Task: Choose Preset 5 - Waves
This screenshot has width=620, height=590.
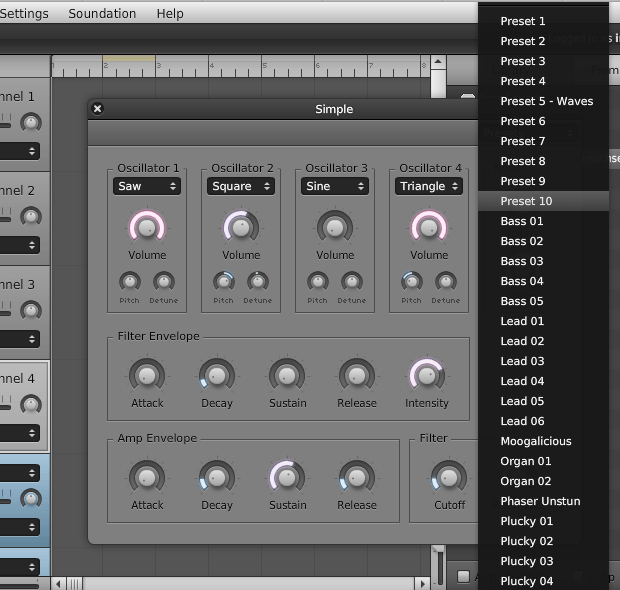Action: tap(543, 101)
